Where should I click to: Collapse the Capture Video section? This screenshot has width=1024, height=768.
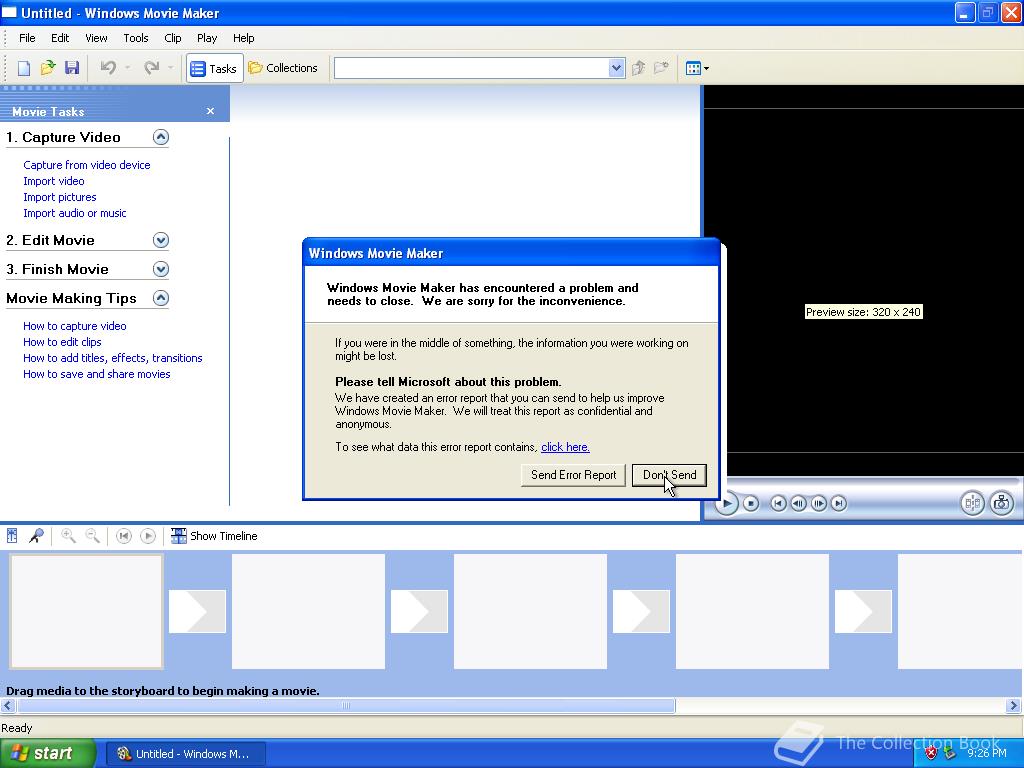click(161, 136)
